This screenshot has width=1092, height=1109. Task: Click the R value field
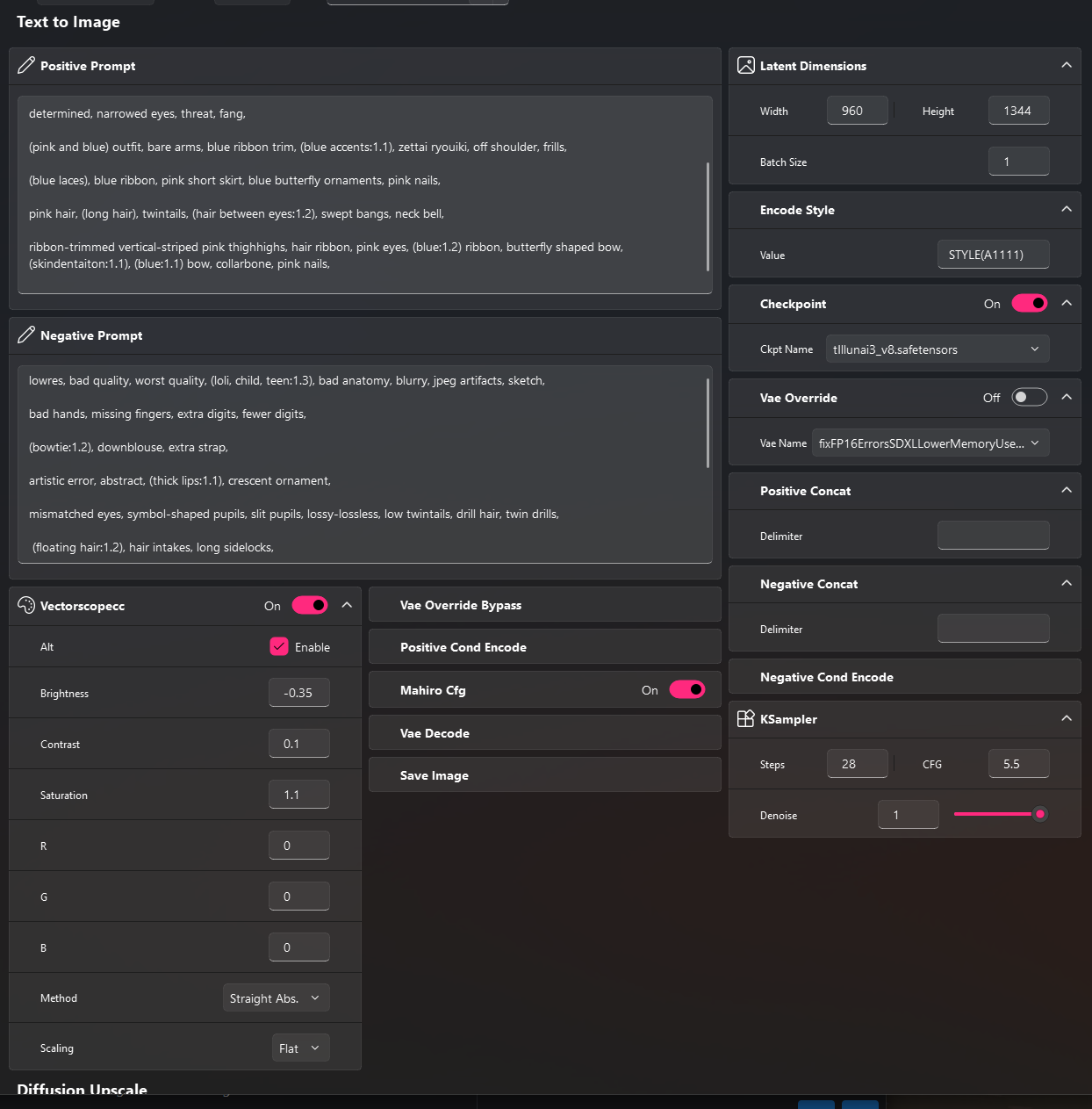coord(299,846)
